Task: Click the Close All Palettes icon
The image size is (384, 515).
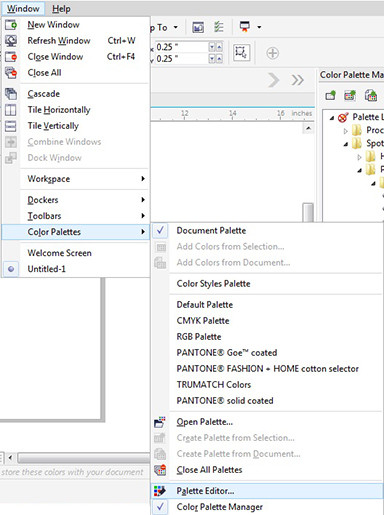Action: [160, 470]
